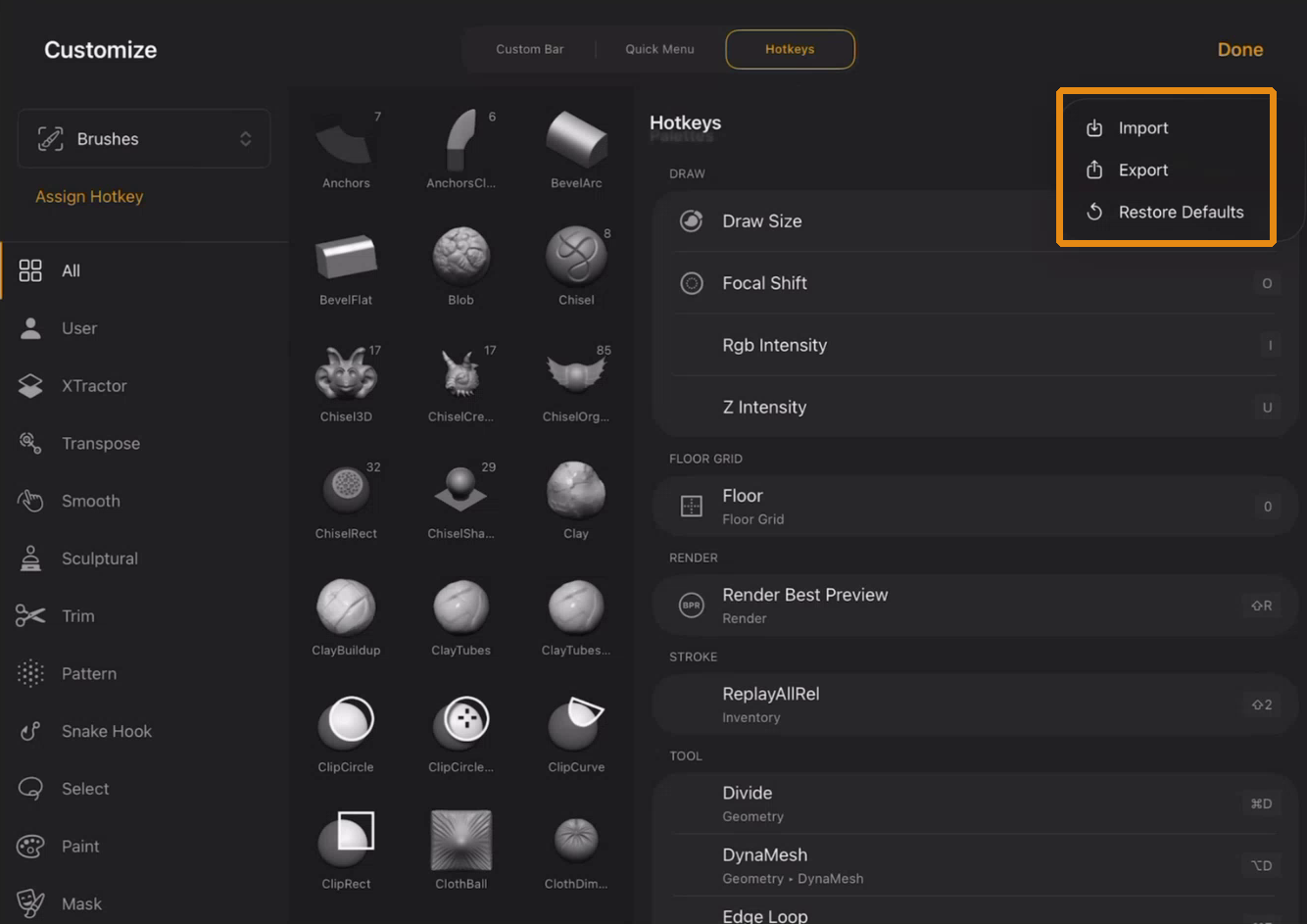Select the ChiselRect brush
This screenshot has height=924, width=1307.
[346, 499]
